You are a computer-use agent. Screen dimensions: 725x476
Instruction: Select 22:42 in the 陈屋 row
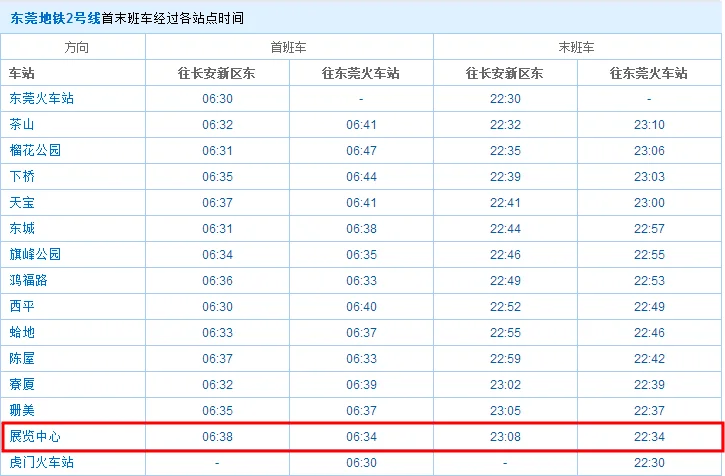tap(649, 359)
